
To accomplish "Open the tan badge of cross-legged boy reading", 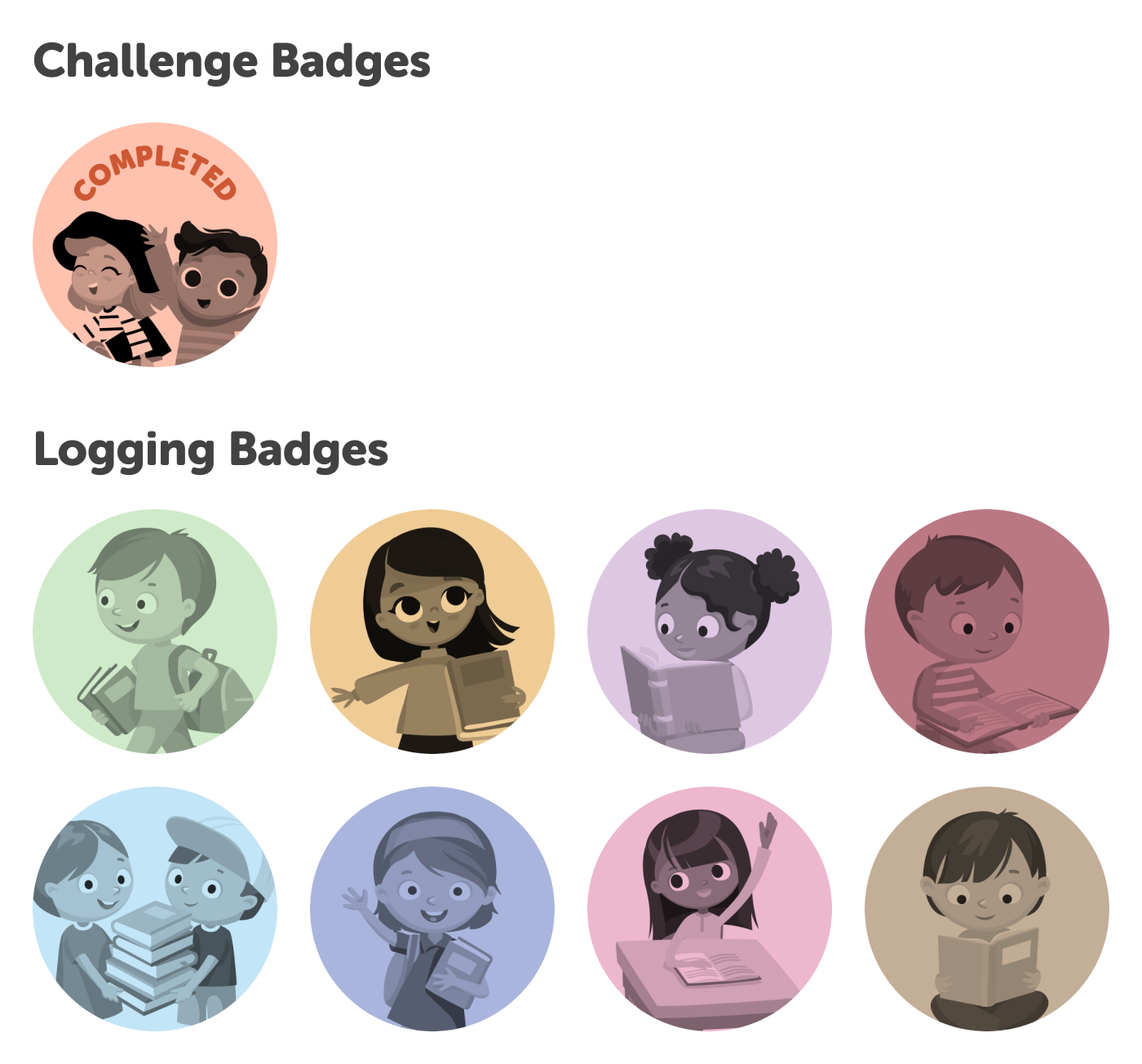I will click(987, 909).
